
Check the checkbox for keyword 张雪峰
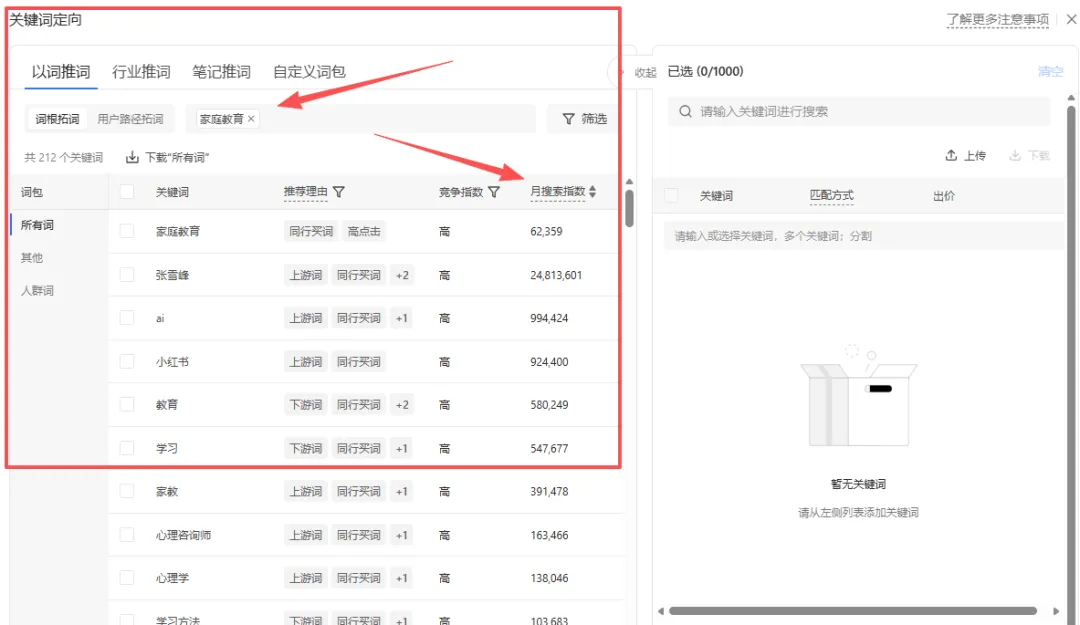127,274
